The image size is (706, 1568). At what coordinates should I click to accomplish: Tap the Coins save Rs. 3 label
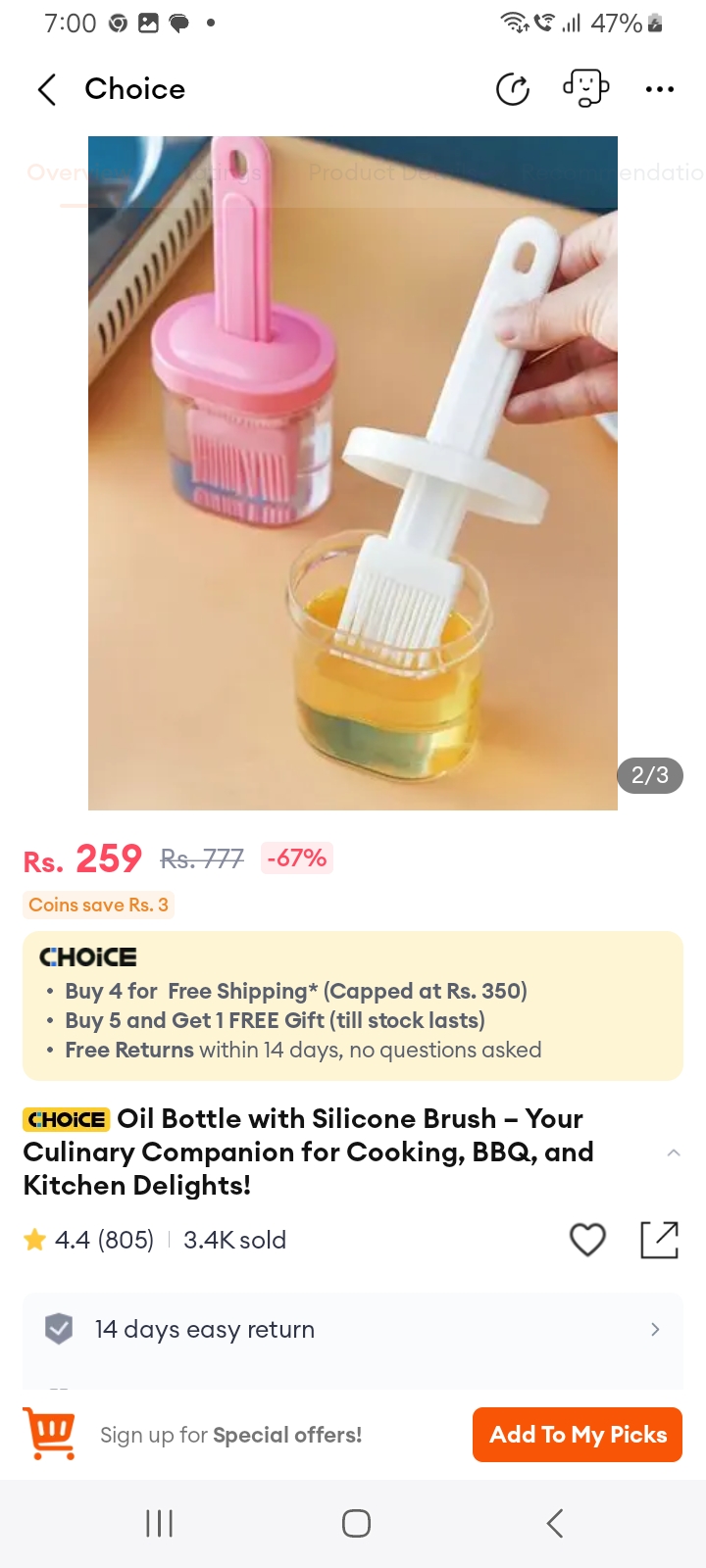pyautogui.click(x=98, y=905)
